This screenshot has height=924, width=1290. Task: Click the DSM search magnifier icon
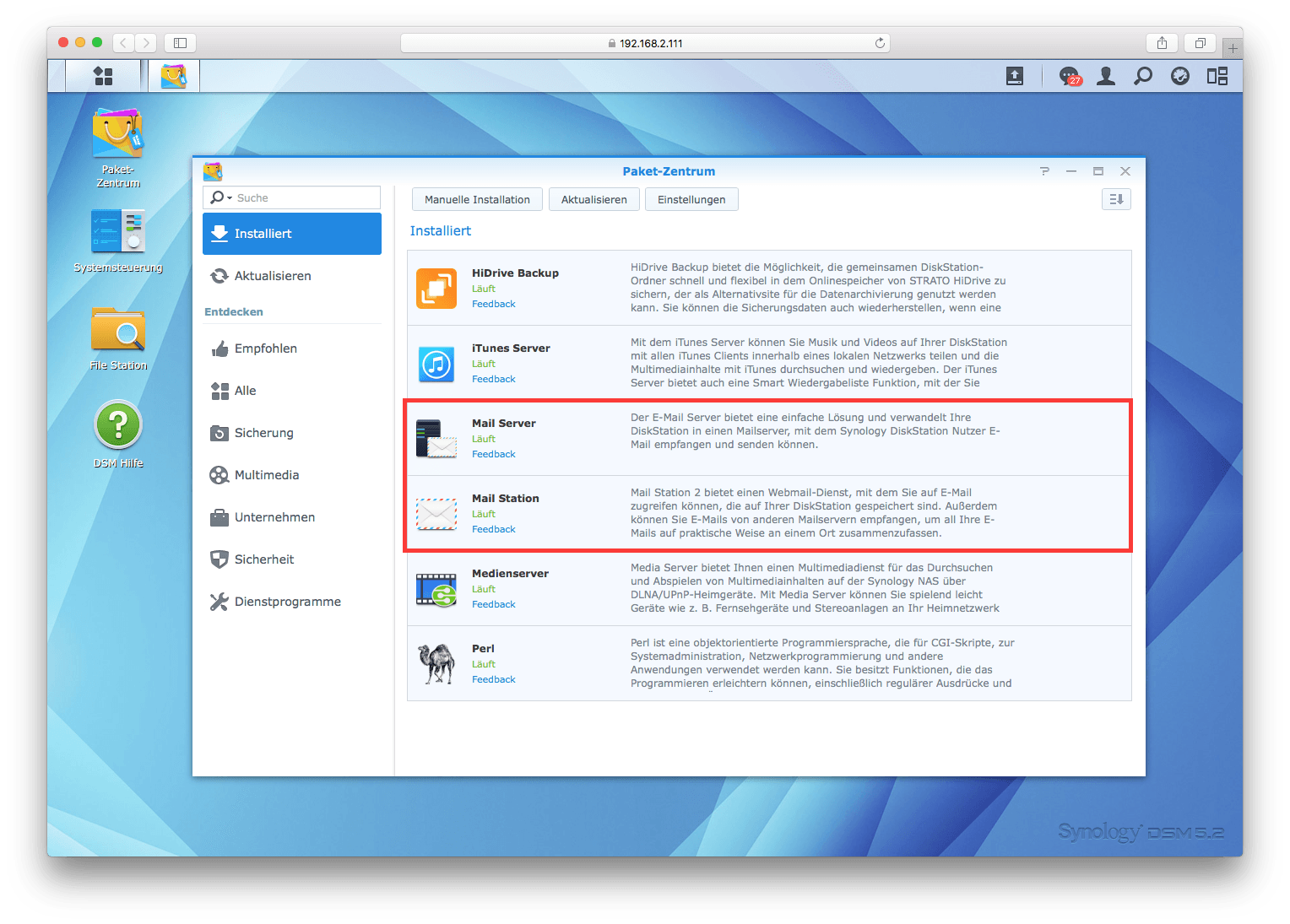[1143, 76]
